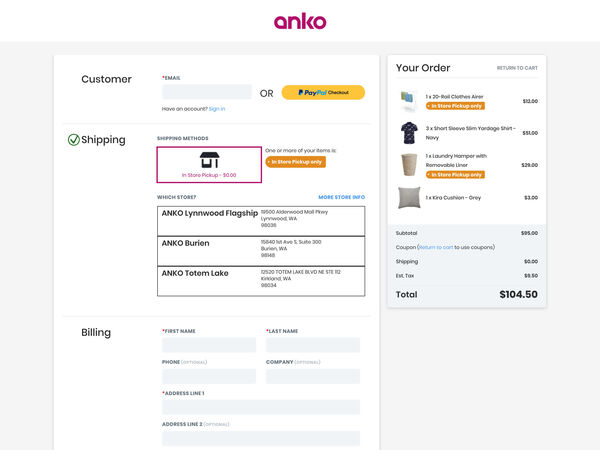Focus the Address Line 2 field
This screenshot has width=600, height=450.
tap(261, 438)
